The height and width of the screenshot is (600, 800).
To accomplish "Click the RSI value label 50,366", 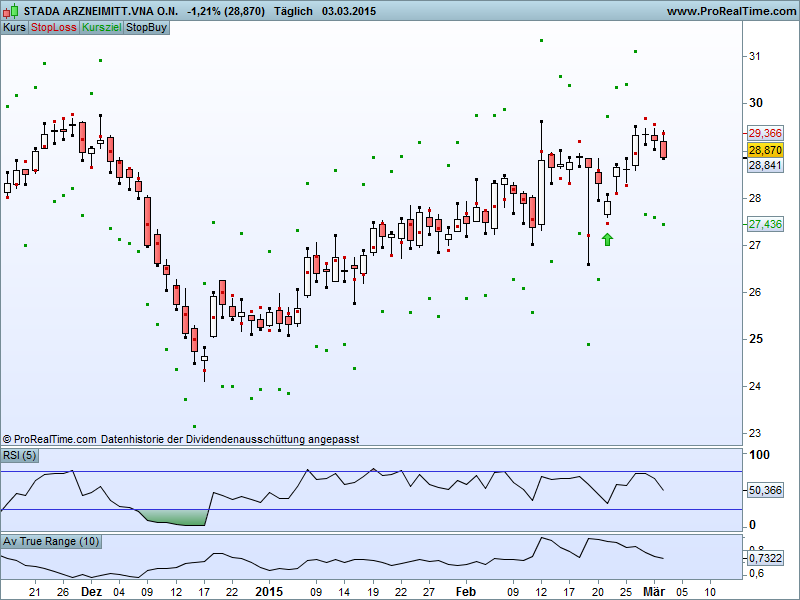I will [765, 490].
